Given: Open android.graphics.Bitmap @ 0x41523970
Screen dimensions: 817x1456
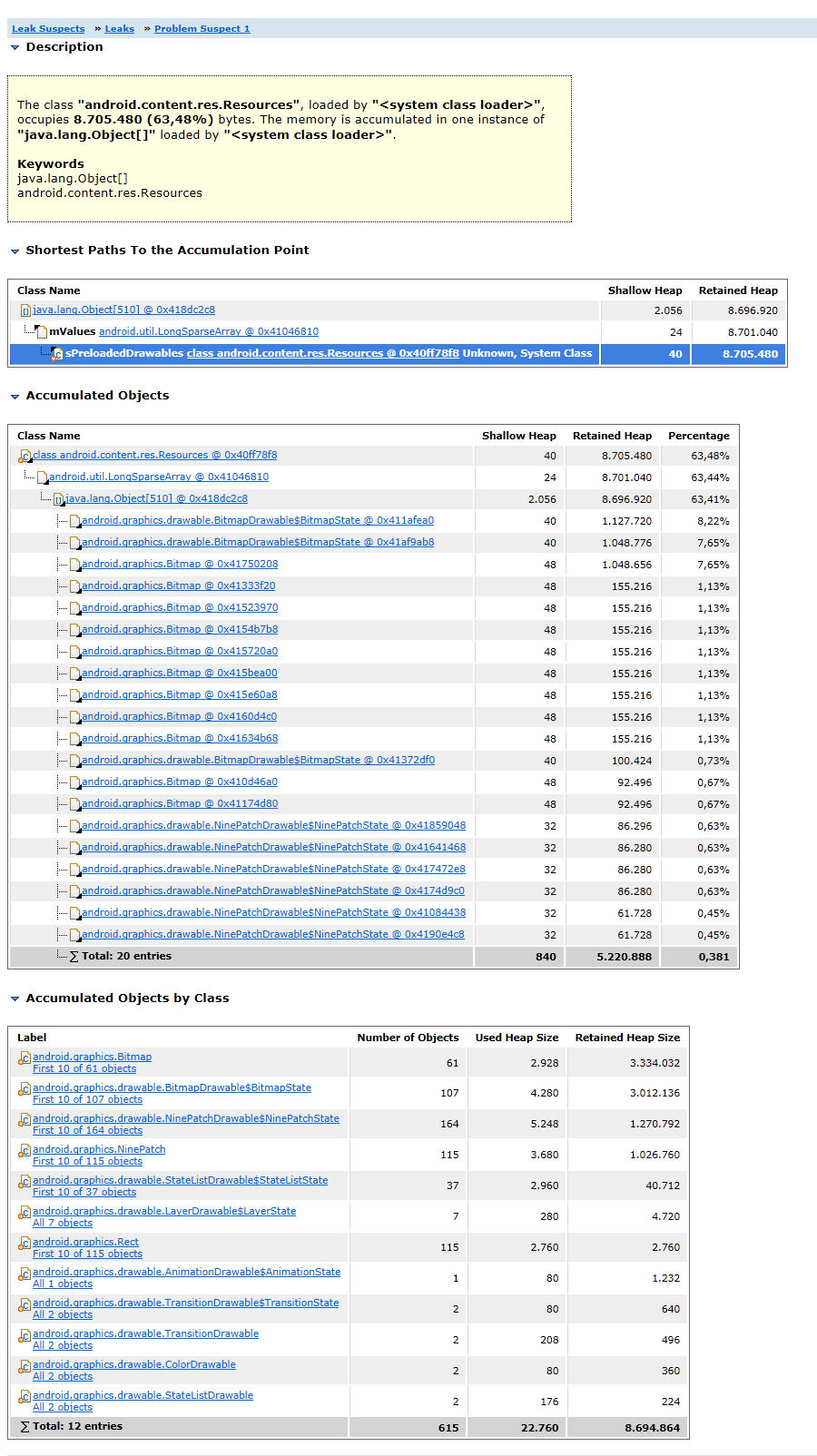Looking at the screenshot, I should point(180,607).
